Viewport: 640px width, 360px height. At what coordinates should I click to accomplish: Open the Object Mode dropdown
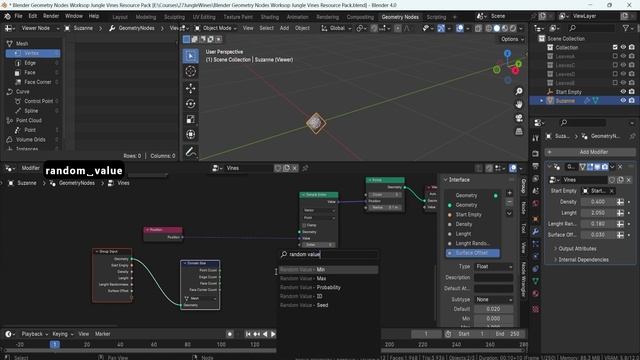pyautogui.click(x=216, y=28)
